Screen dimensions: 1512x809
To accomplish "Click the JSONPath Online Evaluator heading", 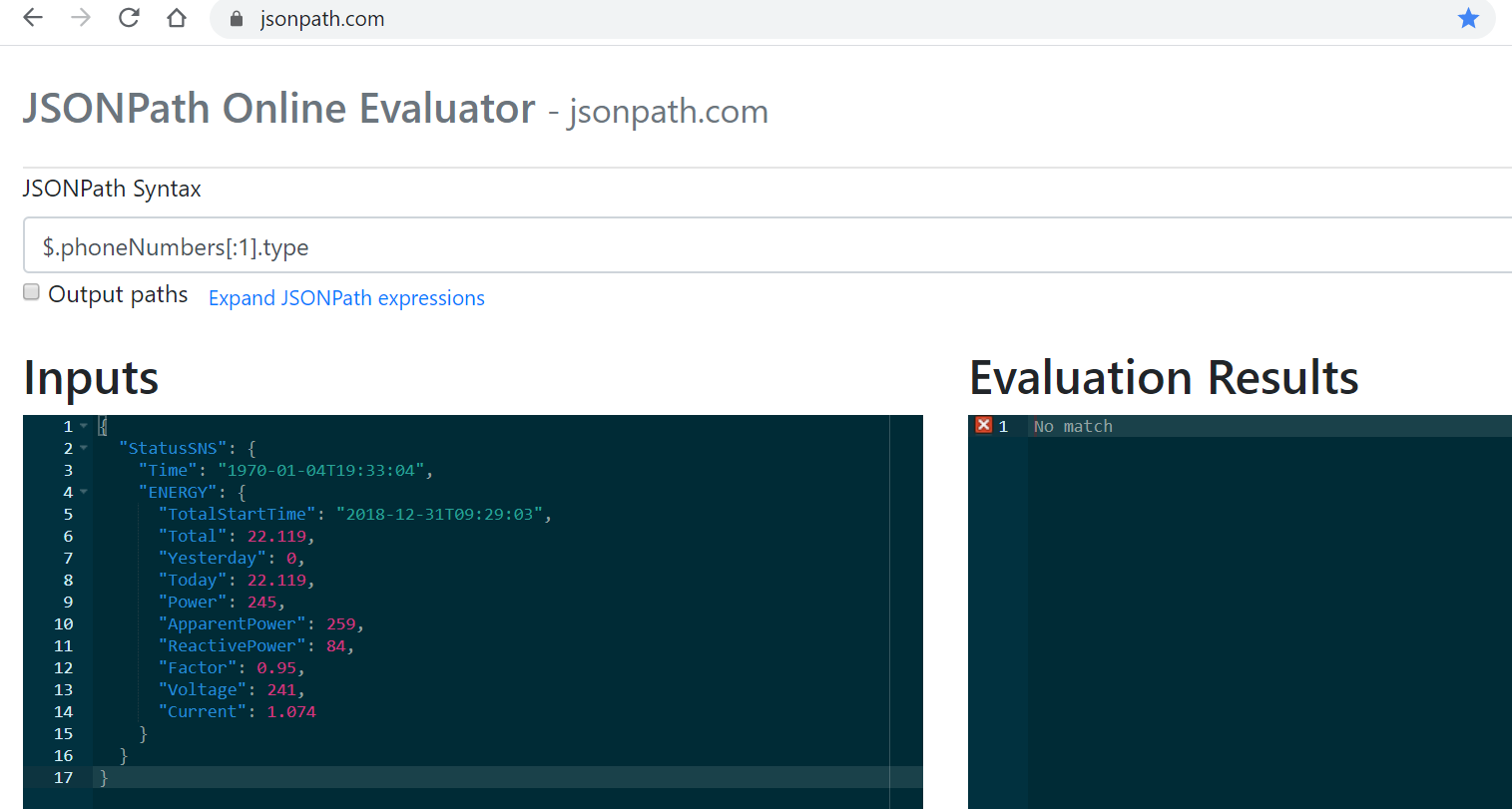I will (279, 109).
